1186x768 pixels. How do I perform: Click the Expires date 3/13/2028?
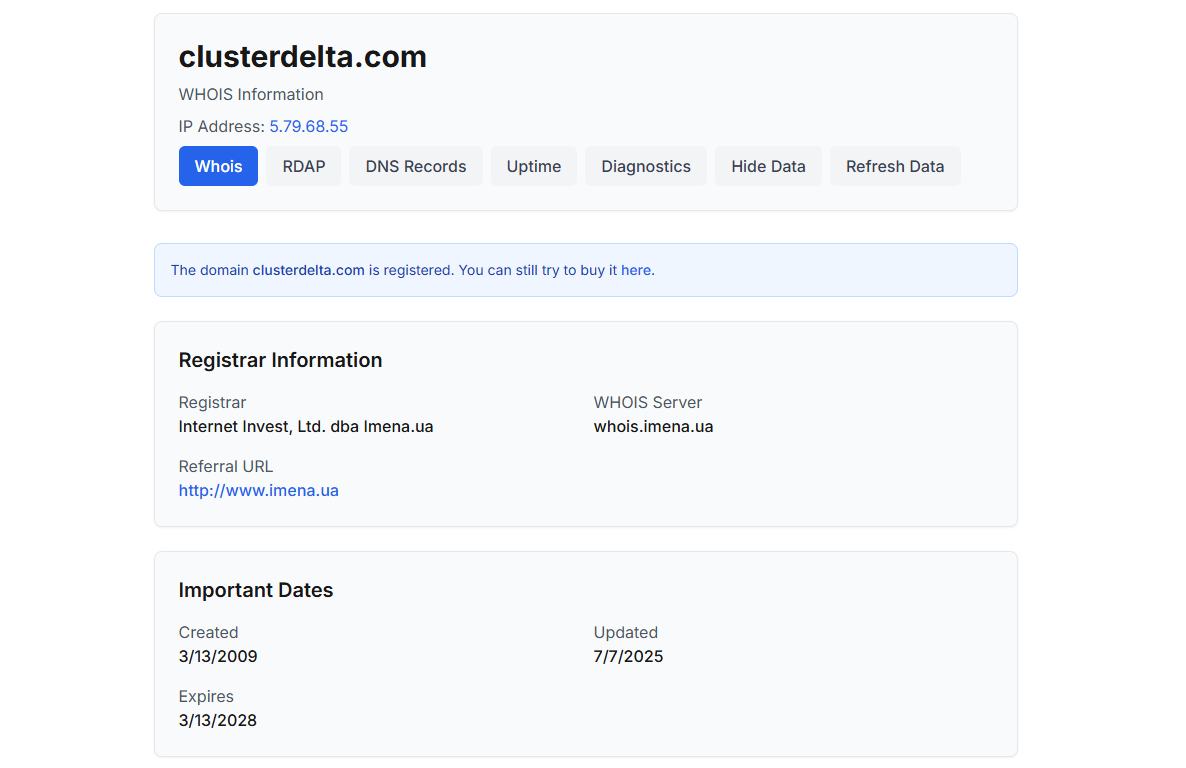click(217, 720)
